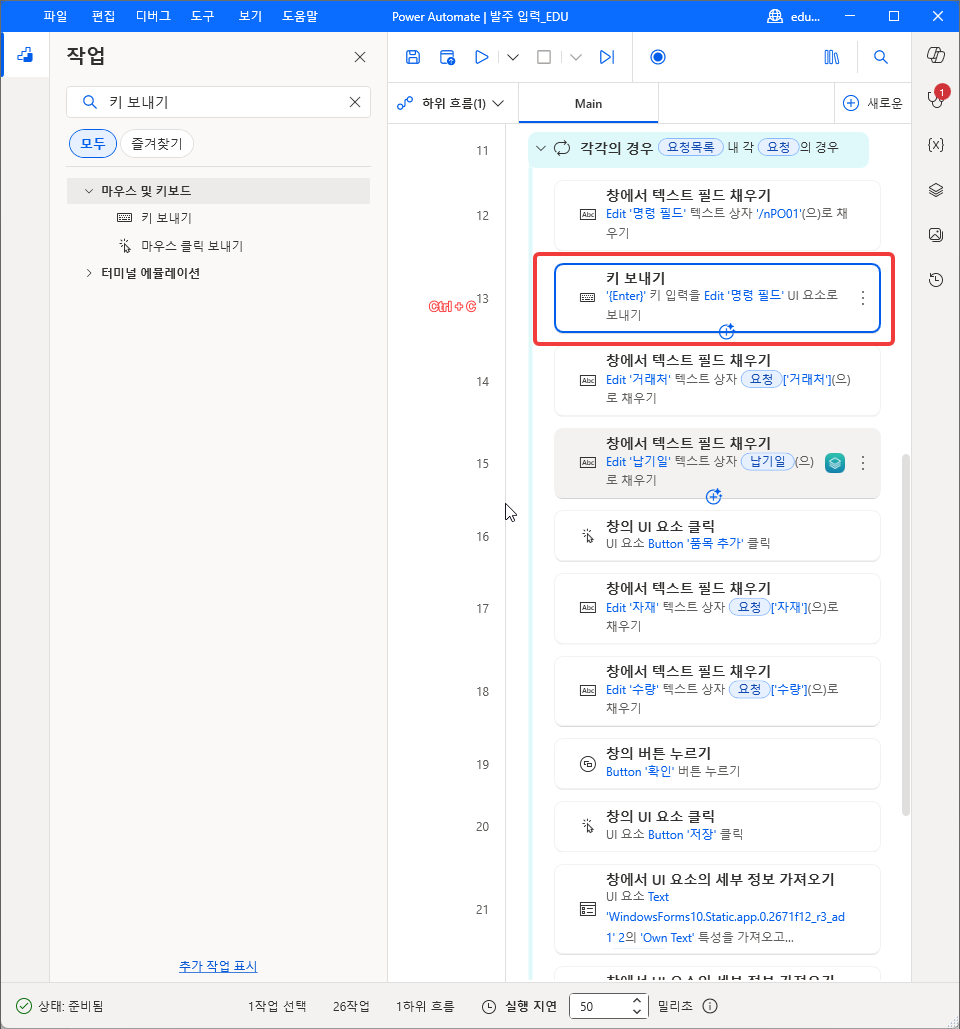Open the run options dropdown arrow
The width and height of the screenshot is (960, 1029).
pyautogui.click(x=513, y=57)
